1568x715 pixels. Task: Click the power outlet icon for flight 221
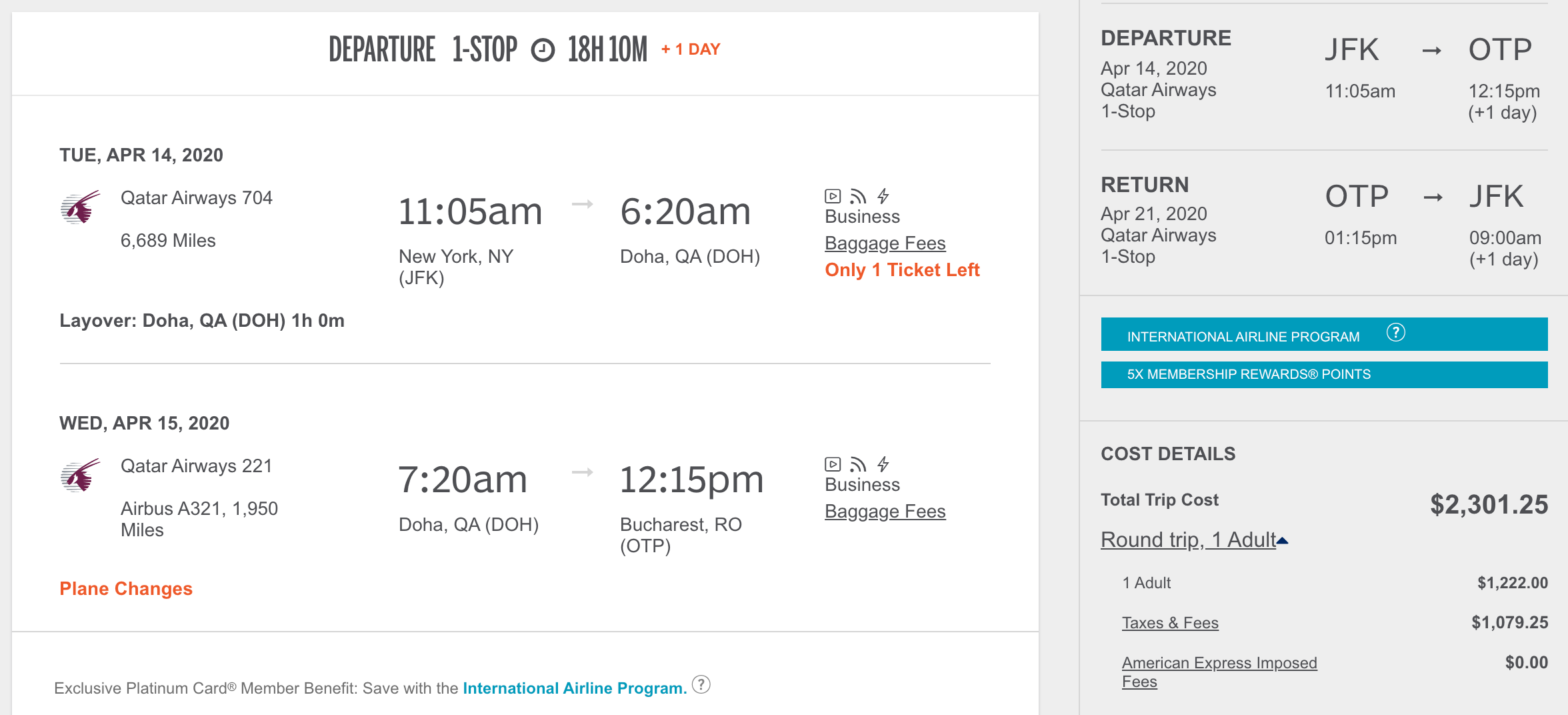883,464
